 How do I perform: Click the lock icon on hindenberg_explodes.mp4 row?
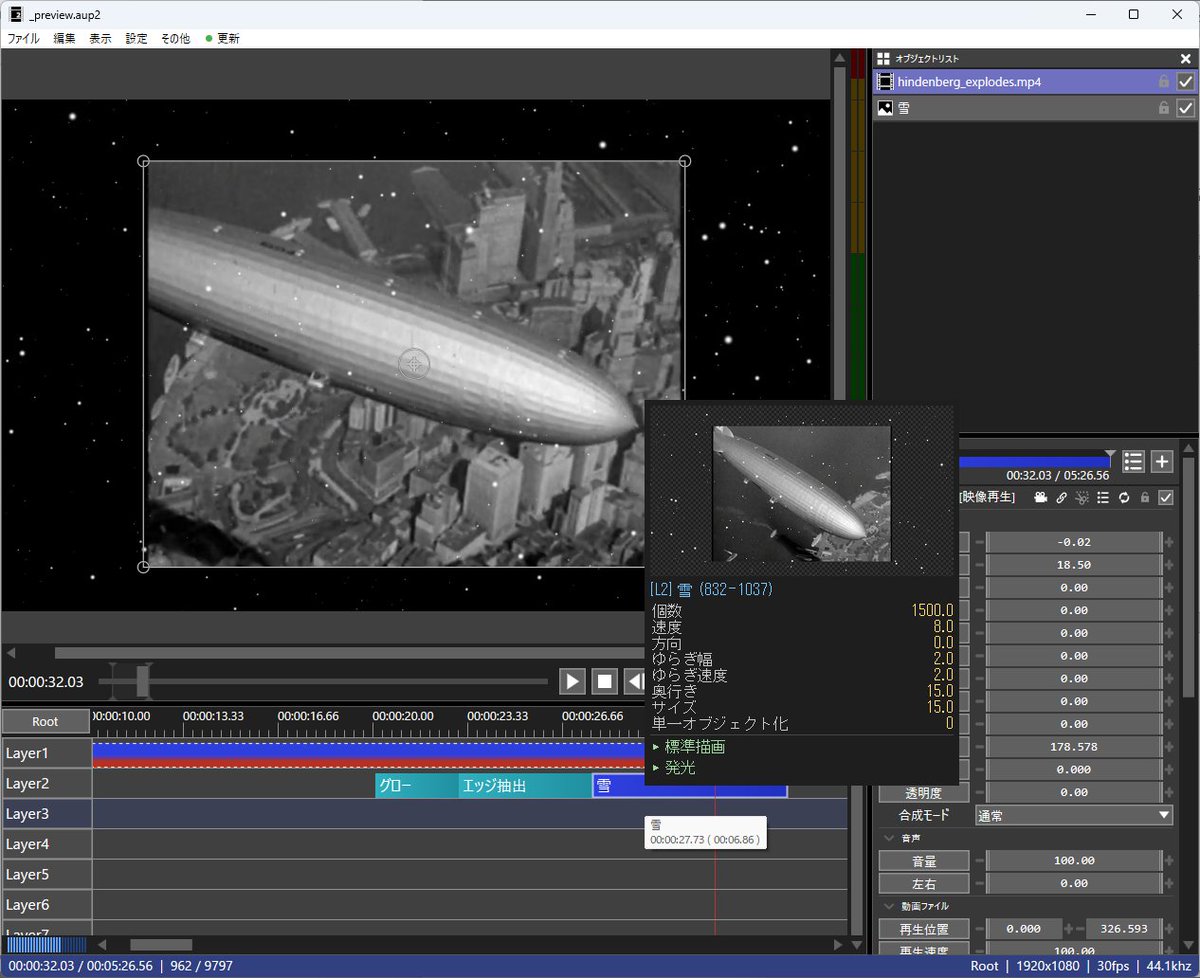tap(1163, 82)
